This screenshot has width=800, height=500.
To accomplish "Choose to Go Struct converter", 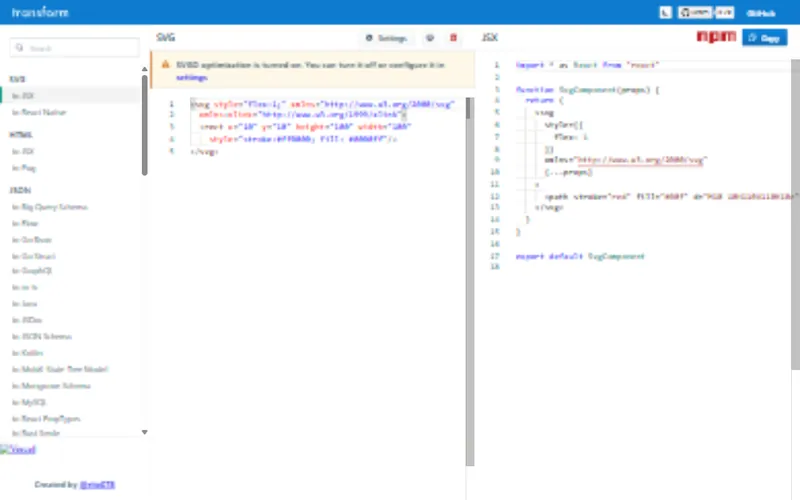I will (x=70, y=256).
